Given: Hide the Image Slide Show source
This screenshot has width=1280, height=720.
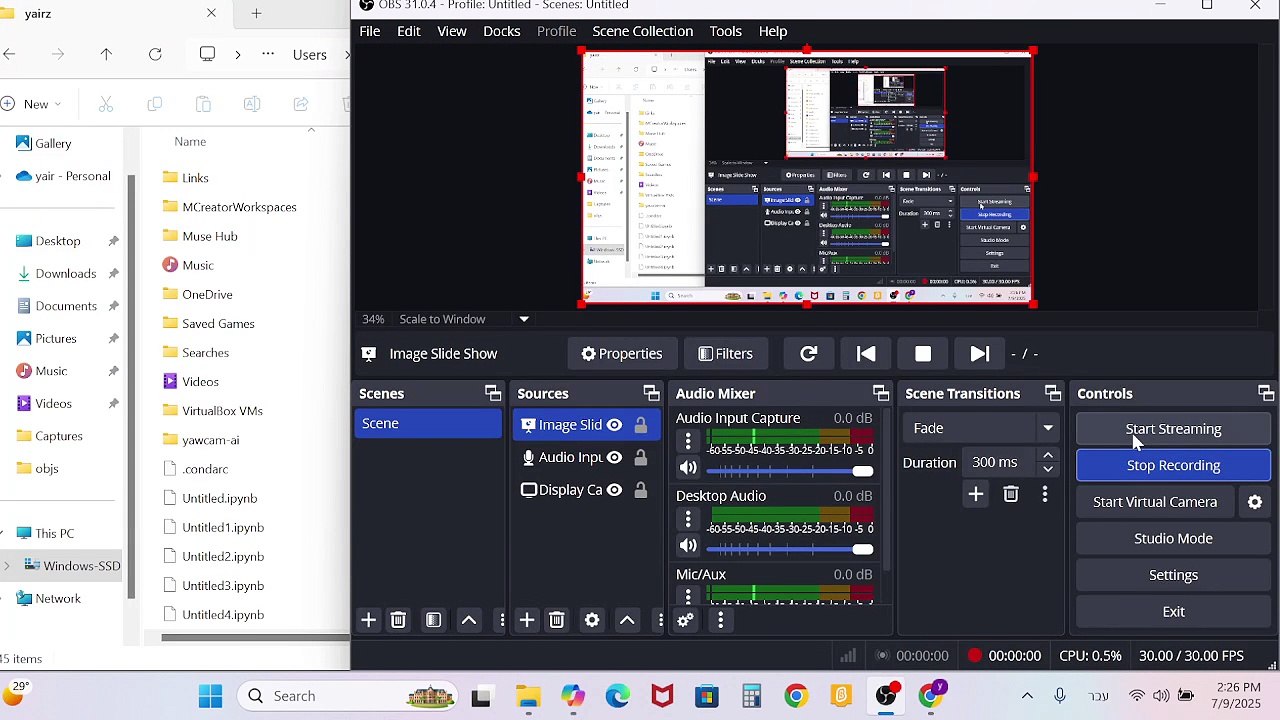Looking at the screenshot, I should (x=614, y=425).
